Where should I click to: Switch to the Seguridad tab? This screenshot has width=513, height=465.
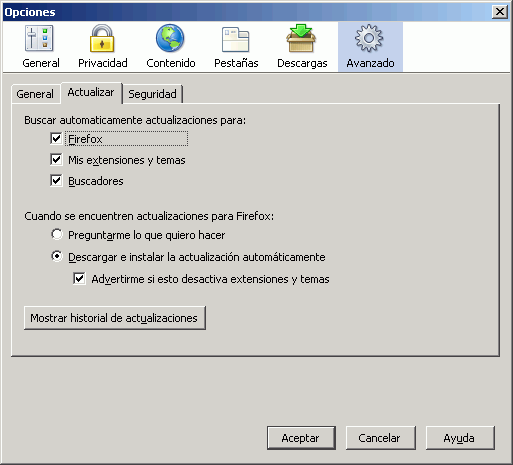(x=152, y=94)
